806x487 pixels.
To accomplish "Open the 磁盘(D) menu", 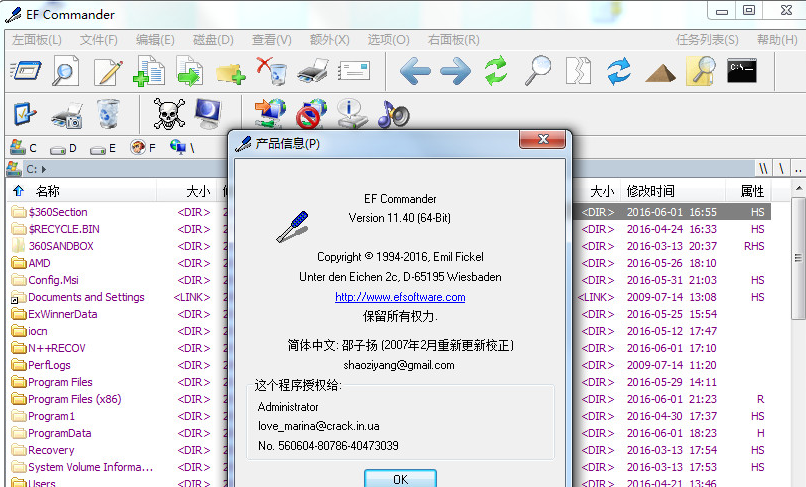I will click(x=213, y=40).
